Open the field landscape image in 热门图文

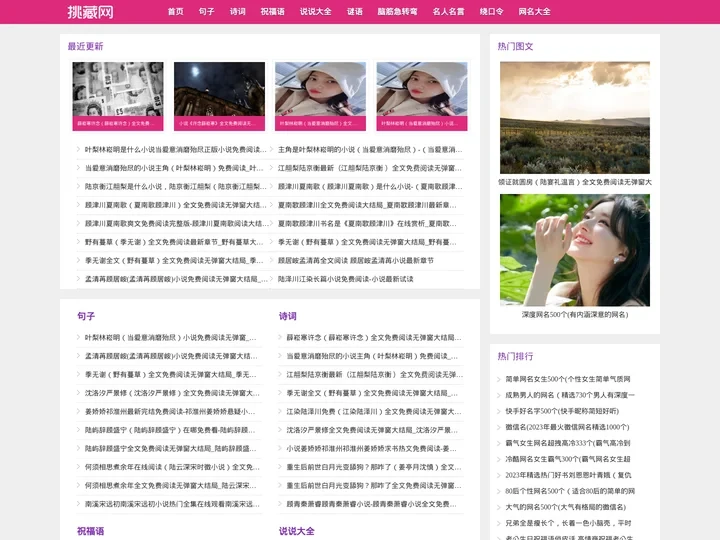click(575, 118)
